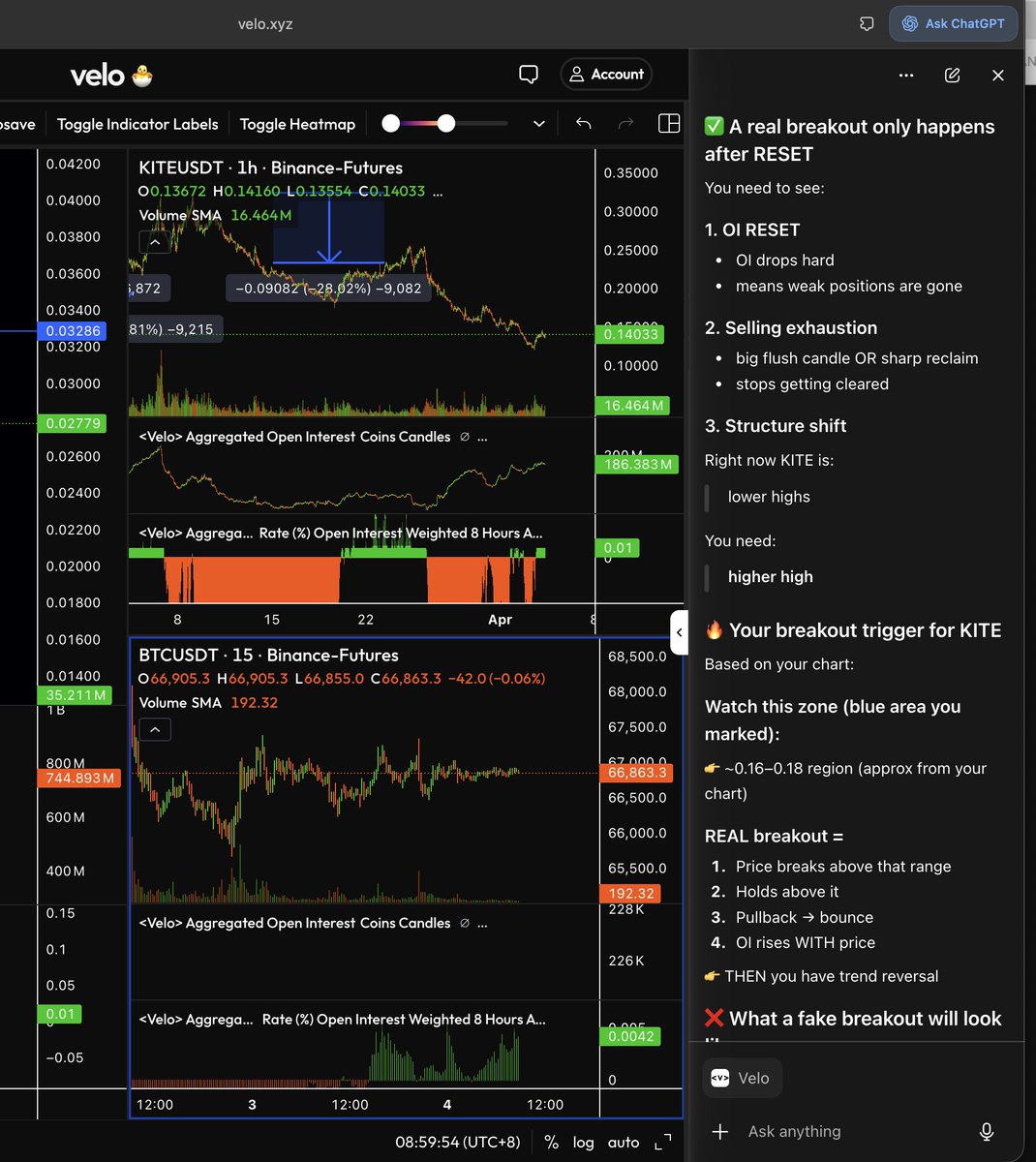Image resolution: width=1036 pixels, height=1162 pixels.
Task: Collapse the BTCUSDT indicator legend
Action: [155, 729]
